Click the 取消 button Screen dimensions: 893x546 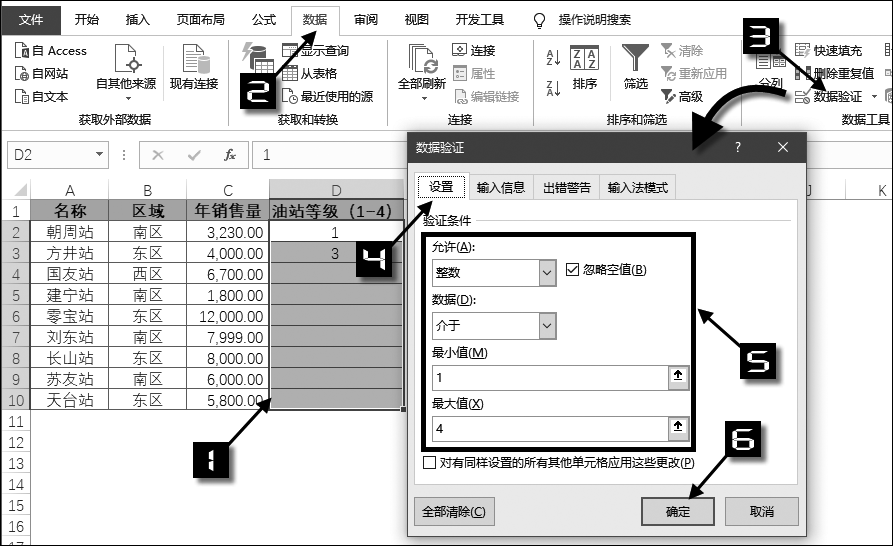tap(761, 511)
